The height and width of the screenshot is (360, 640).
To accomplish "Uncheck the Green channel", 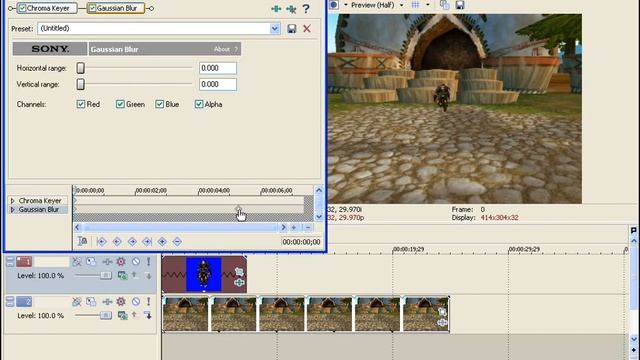I will click(120, 104).
